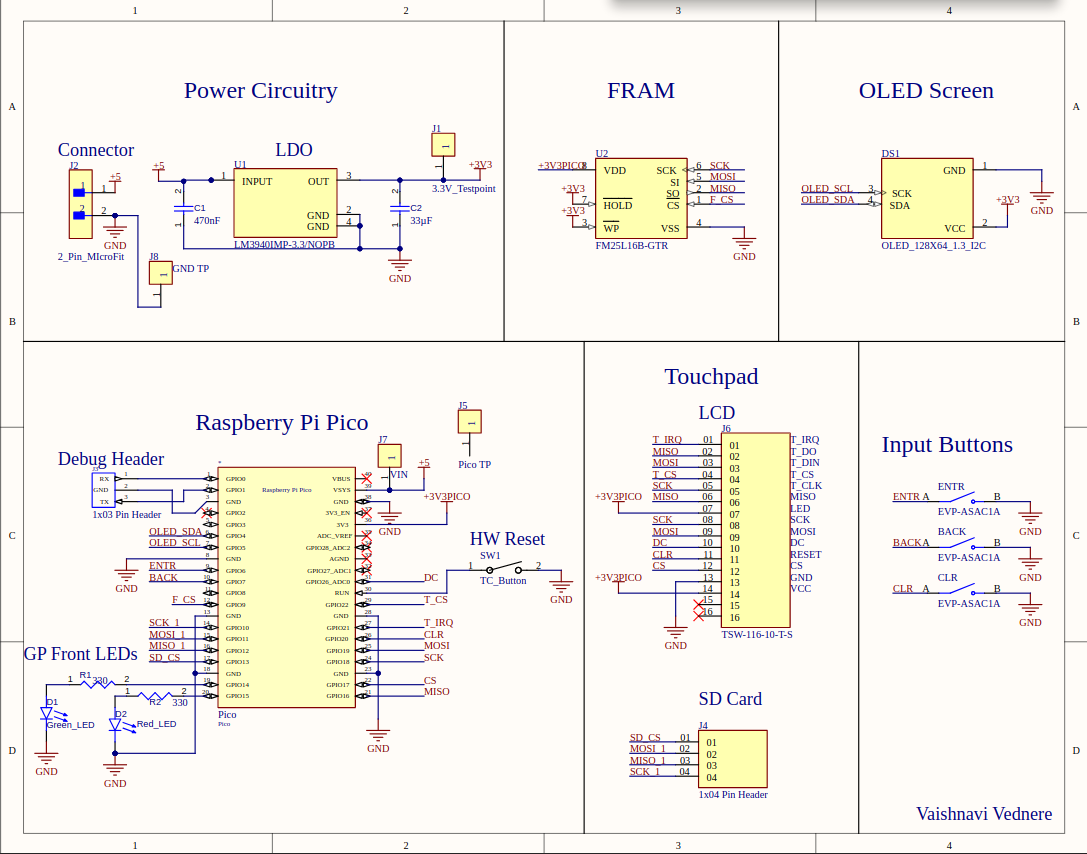Viewport: 1087px width, 854px height.
Task: Click the SD_CS net label at J4 pin 01
Action: pos(645,738)
